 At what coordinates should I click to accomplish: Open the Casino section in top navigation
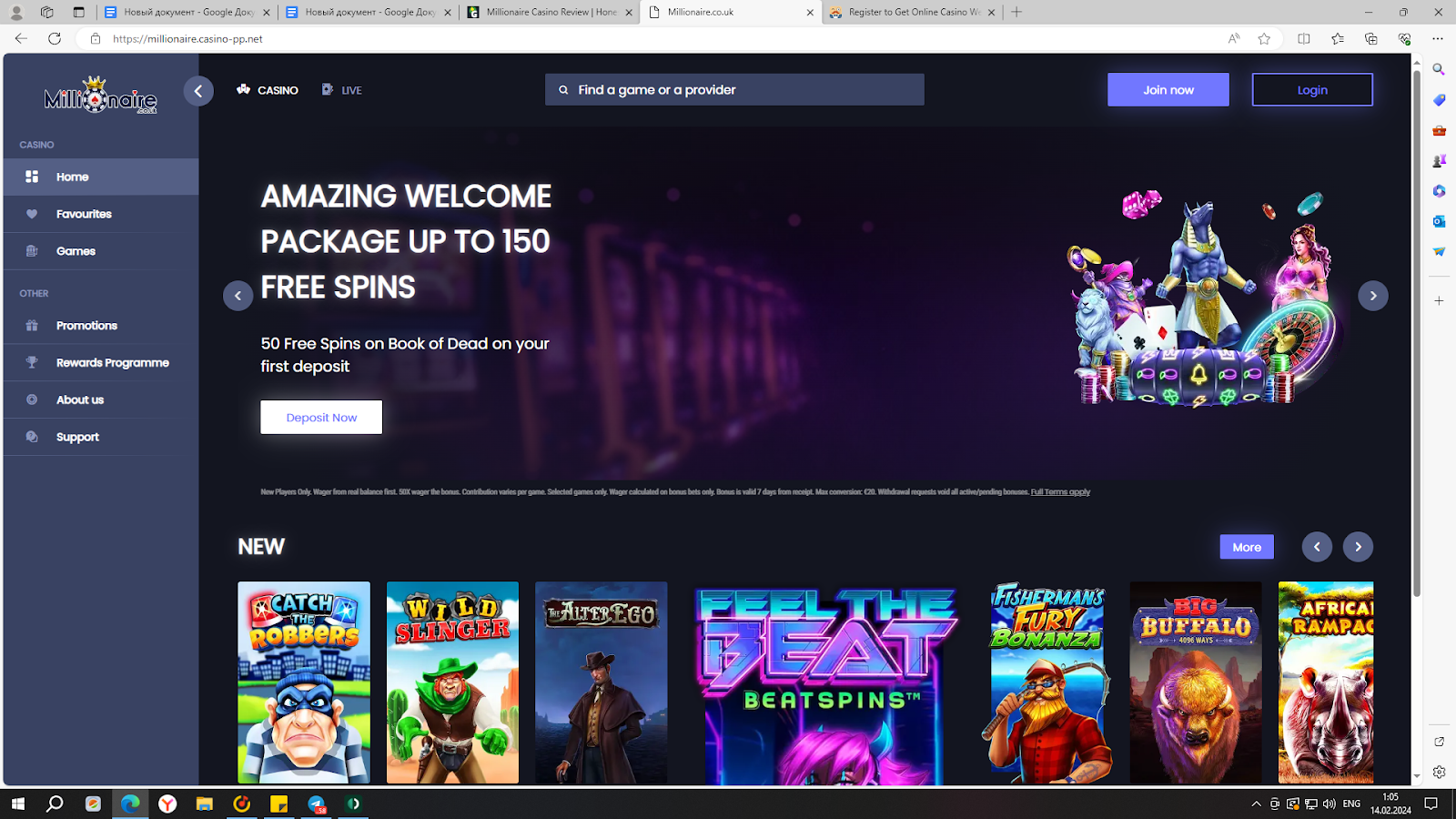[268, 90]
